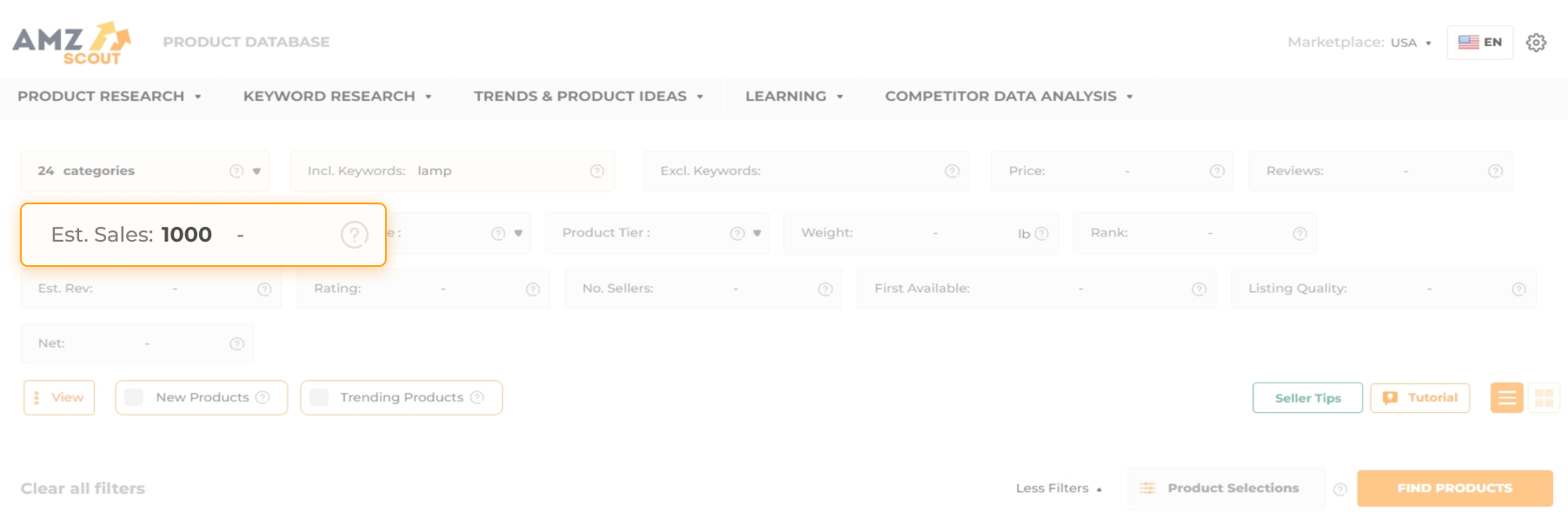Open the 24 categories dropdown

pos(144,171)
